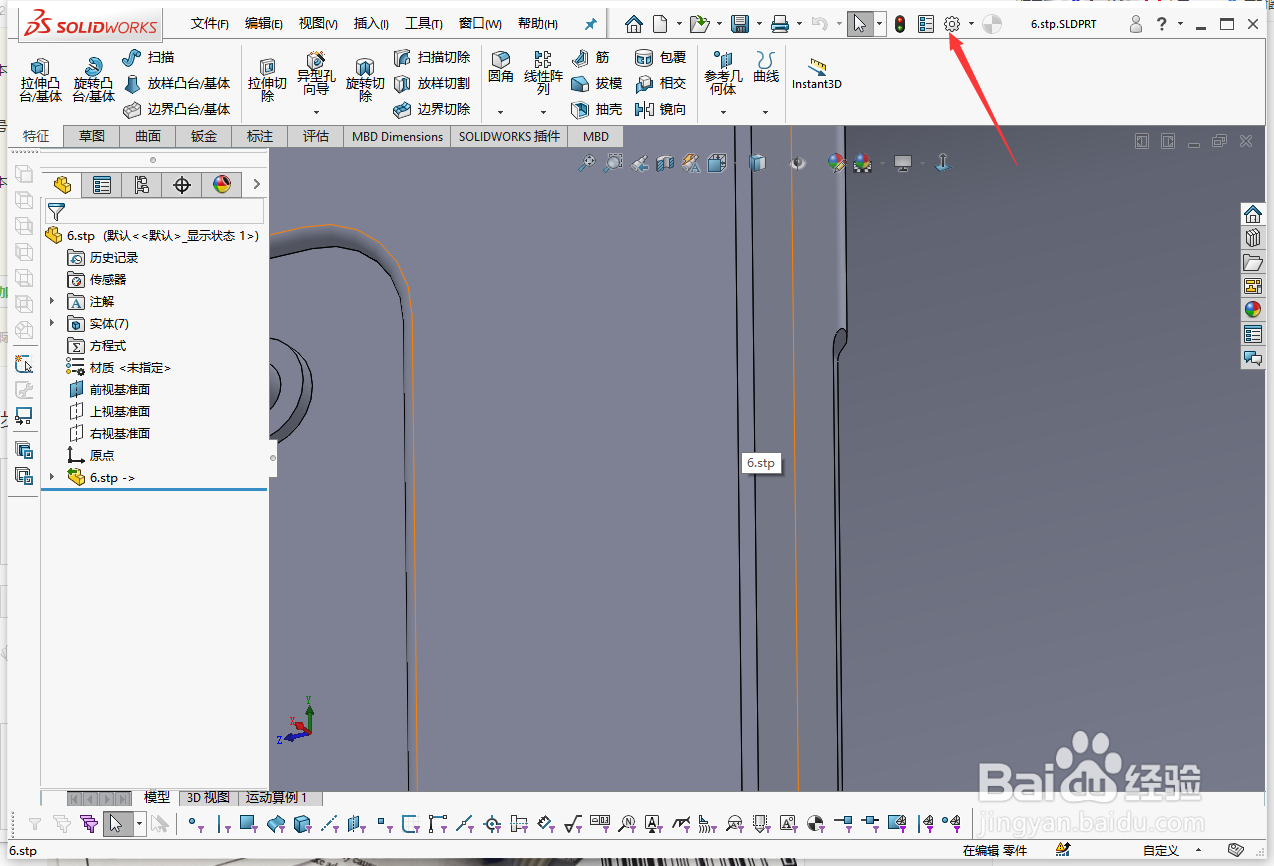This screenshot has width=1274, height=866.
Task: Start the Revolved Cut (旋转切除) tool
Action: coord(365,80)
